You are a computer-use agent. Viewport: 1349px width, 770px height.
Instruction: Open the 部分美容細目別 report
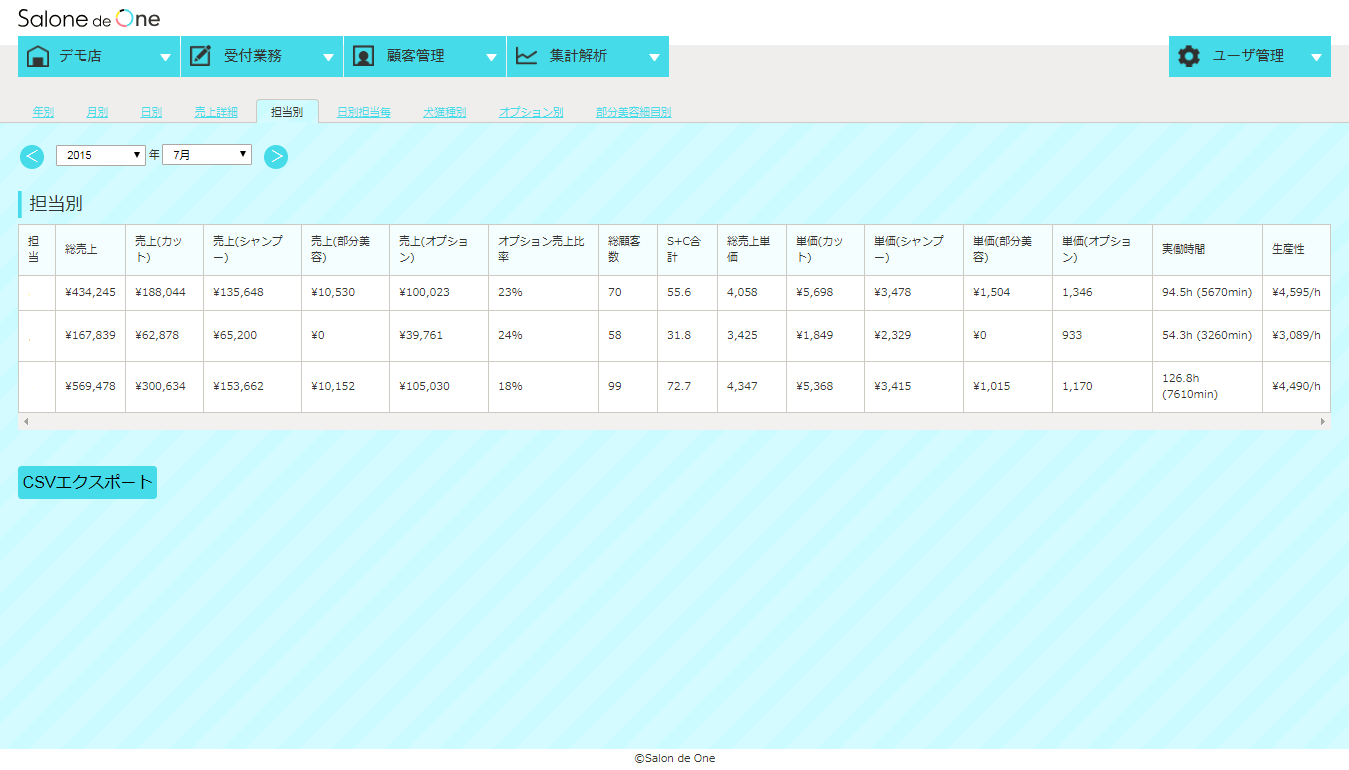(x=633, y=112)
